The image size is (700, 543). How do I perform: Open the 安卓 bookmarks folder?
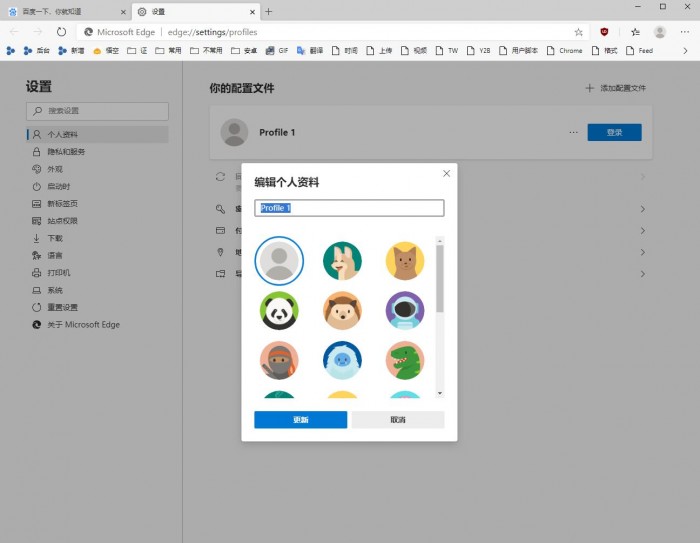coord(244,50)
